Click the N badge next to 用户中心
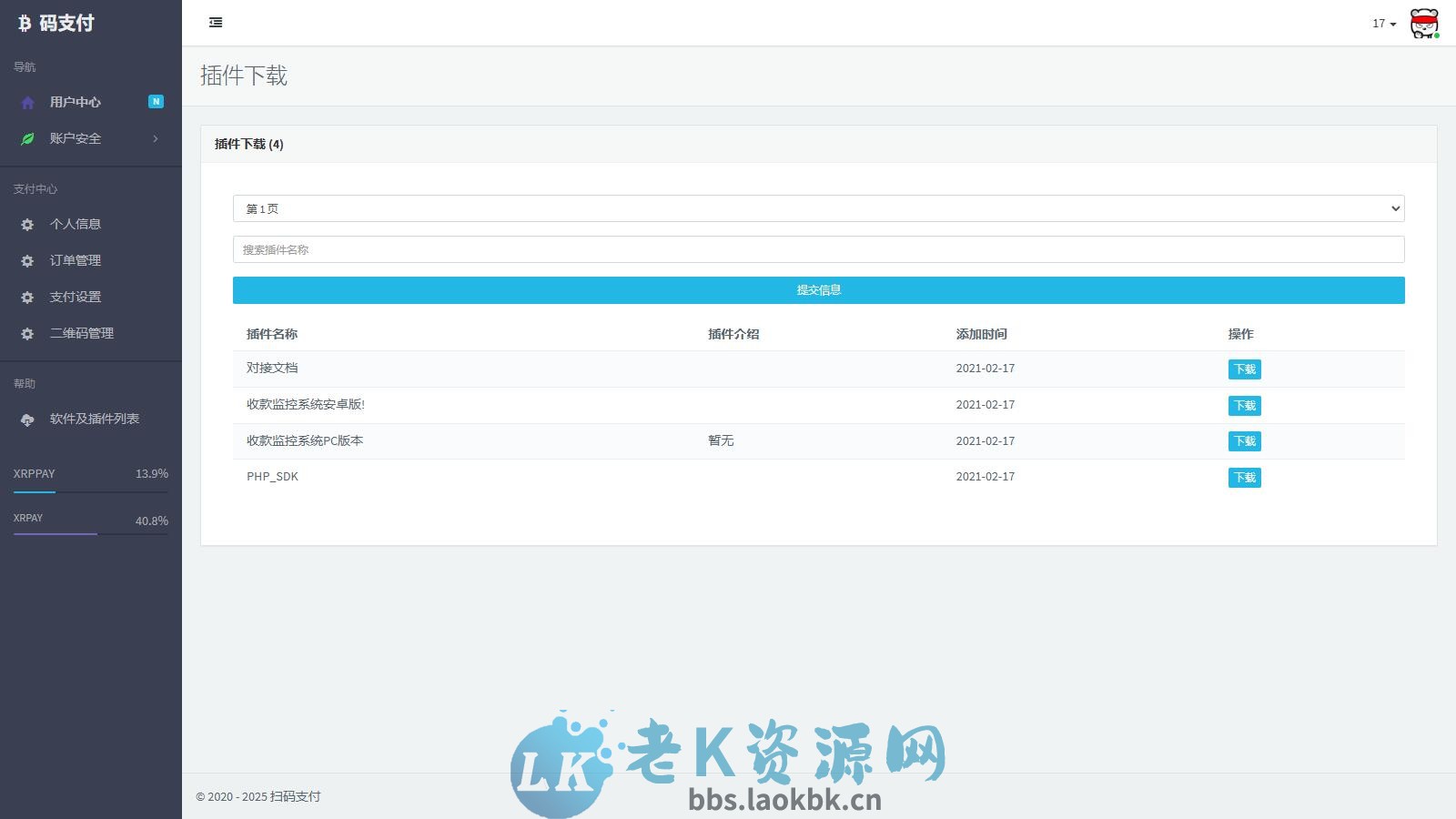The height and width of the screenshot is (819, 1456). tap(156, 102)
